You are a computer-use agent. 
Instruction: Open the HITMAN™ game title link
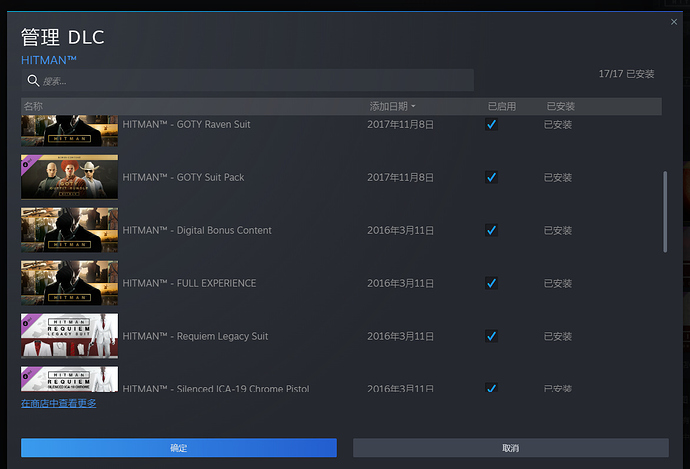point(49,60)
